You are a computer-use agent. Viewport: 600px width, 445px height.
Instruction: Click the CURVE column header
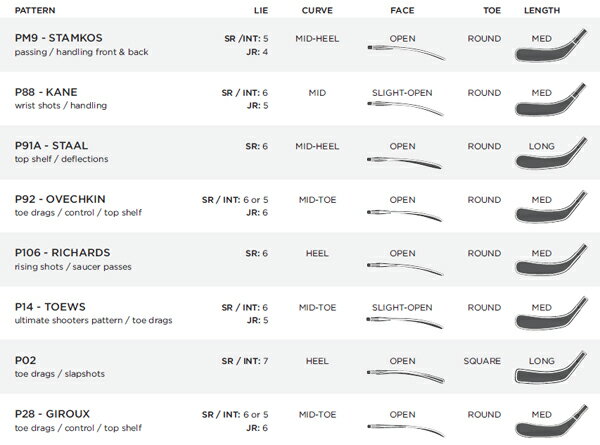317,8
